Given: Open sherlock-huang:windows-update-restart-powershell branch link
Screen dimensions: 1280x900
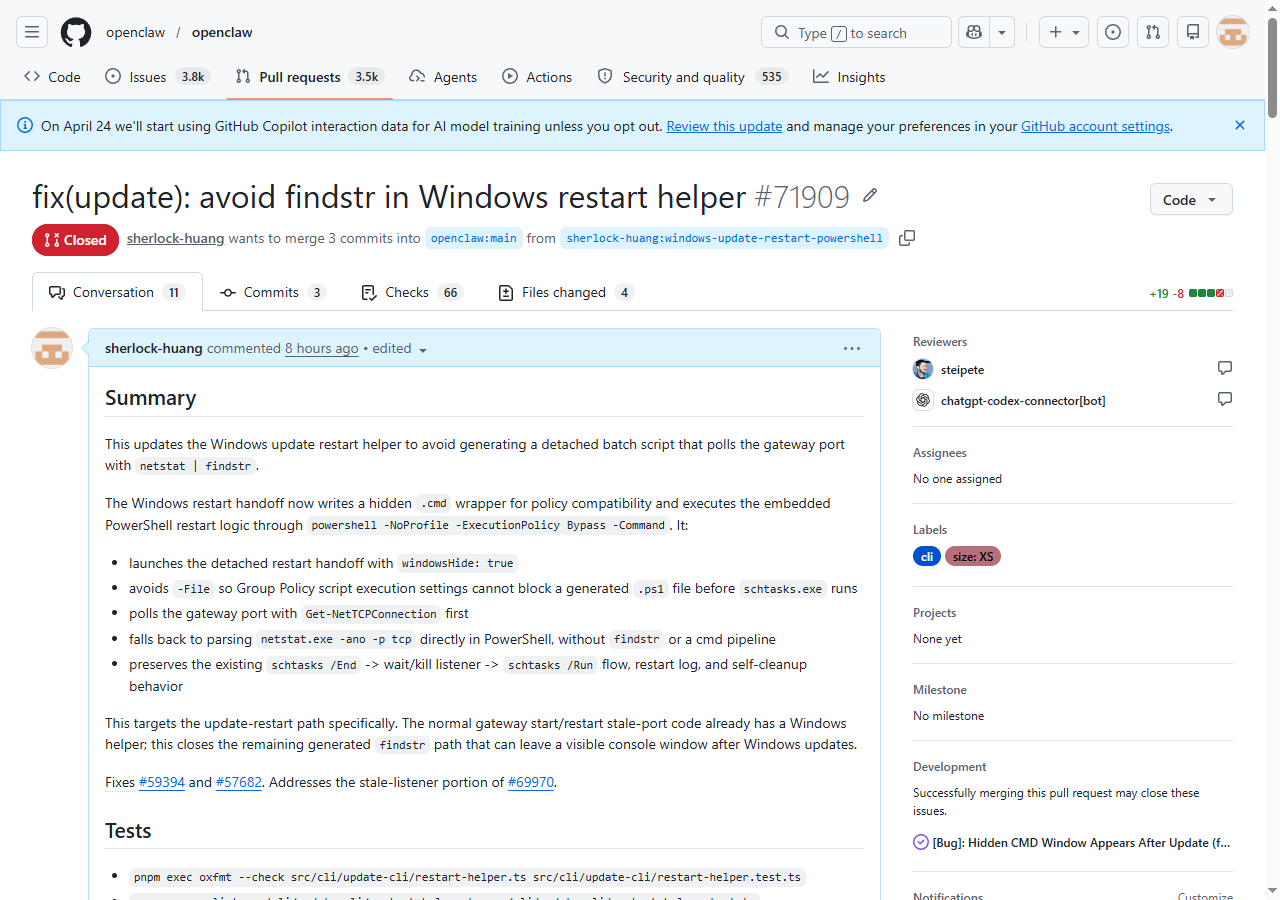Looking at the screenshot, I should [x=725, y=239].
